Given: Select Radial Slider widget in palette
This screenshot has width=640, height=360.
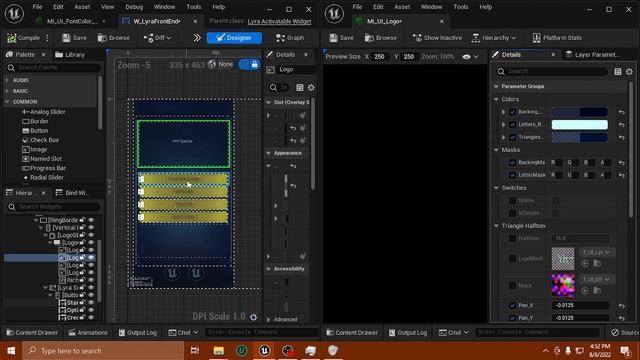Looking at the screenshot, I should (43, 178).
